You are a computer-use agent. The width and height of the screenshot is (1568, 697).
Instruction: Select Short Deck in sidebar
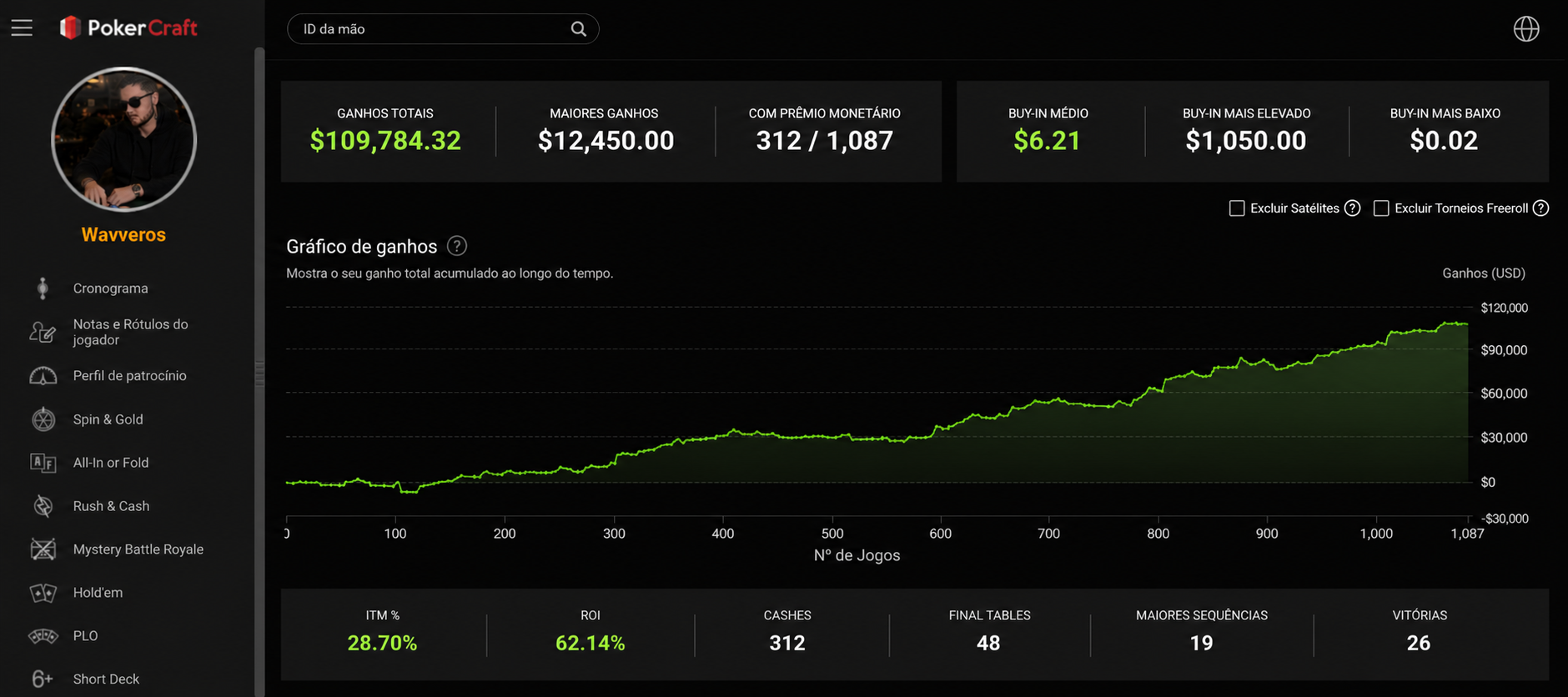106,679
